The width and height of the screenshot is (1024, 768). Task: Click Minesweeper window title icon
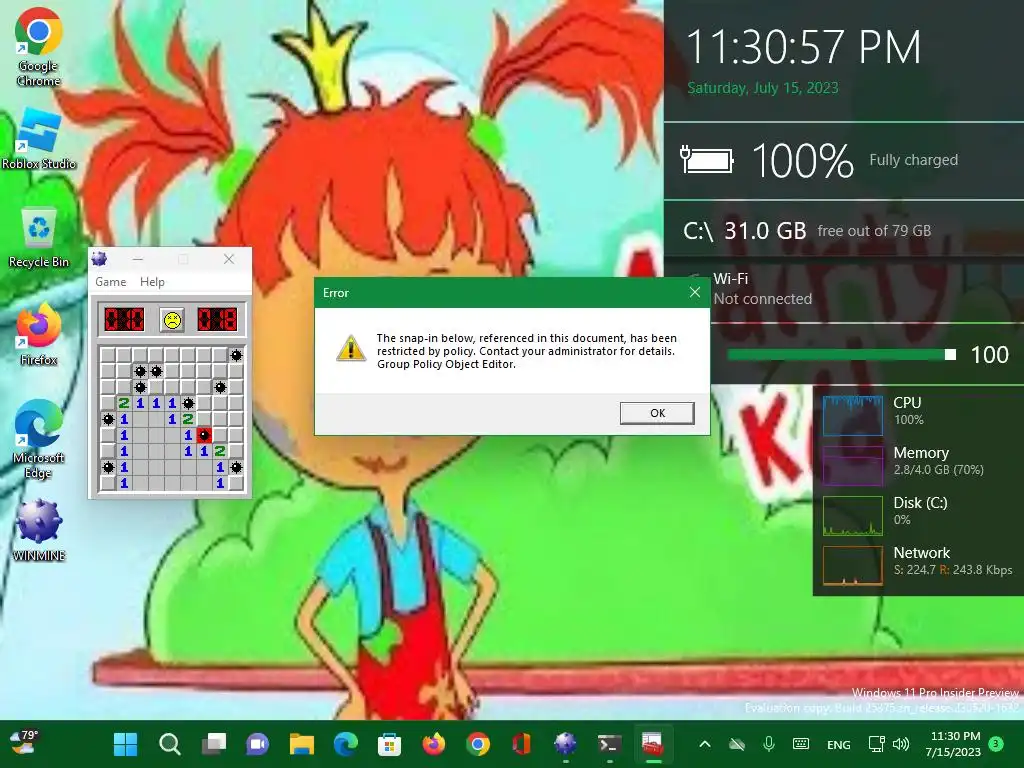click(x=100, y=259)
